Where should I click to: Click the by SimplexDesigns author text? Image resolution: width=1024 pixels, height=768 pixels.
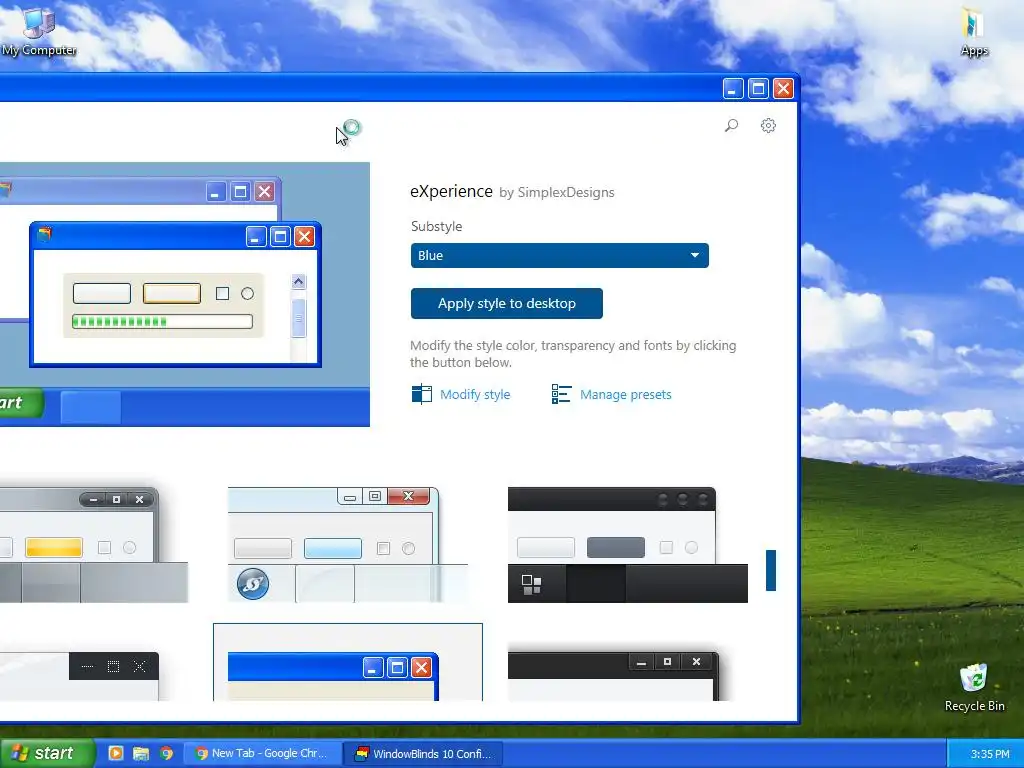coord(556,193)
